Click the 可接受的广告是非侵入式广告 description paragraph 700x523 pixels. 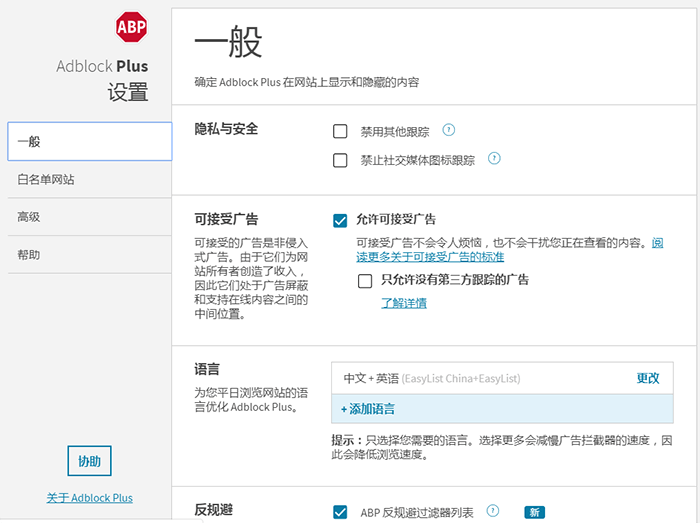pos(251,278)
